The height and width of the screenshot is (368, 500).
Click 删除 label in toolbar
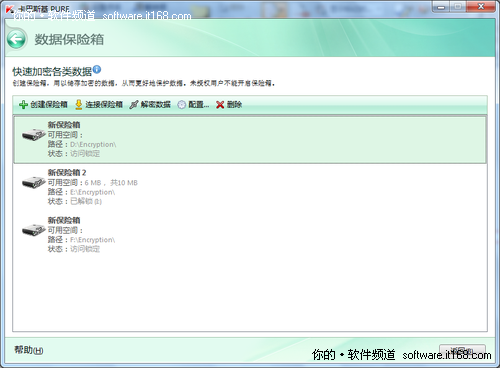point(234,105)
